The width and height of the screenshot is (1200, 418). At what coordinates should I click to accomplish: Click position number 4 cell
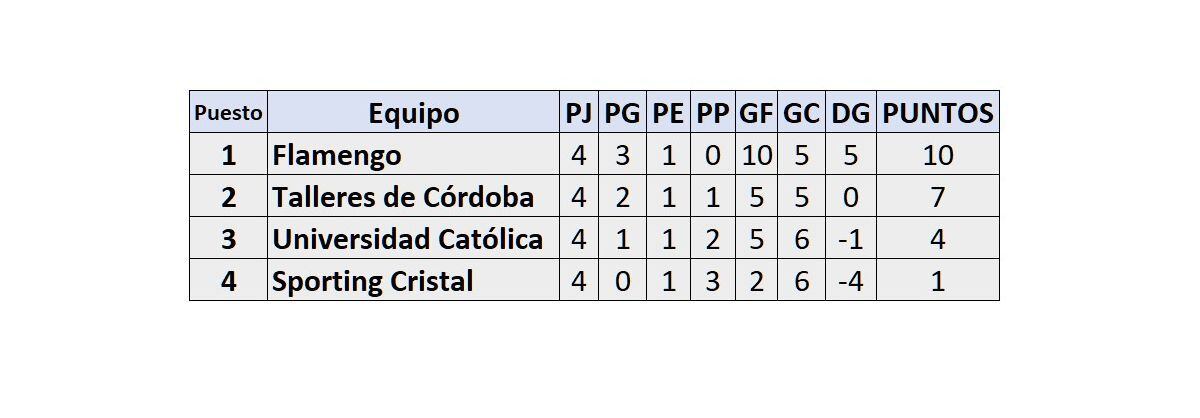pos(228,282)
